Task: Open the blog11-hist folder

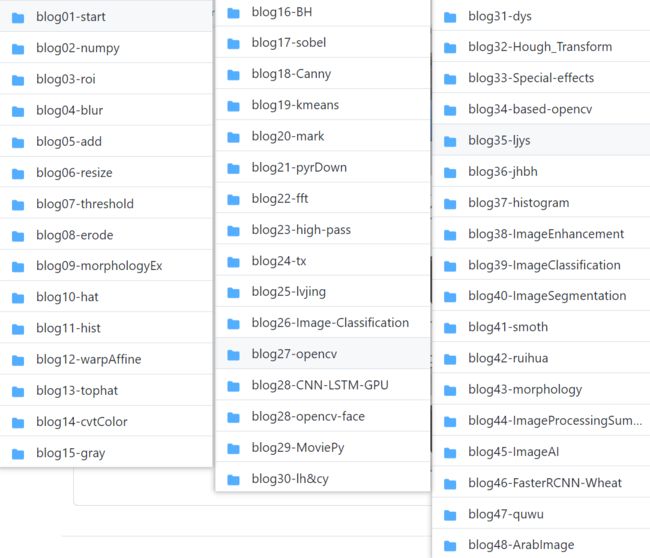Action: [106, 328]
